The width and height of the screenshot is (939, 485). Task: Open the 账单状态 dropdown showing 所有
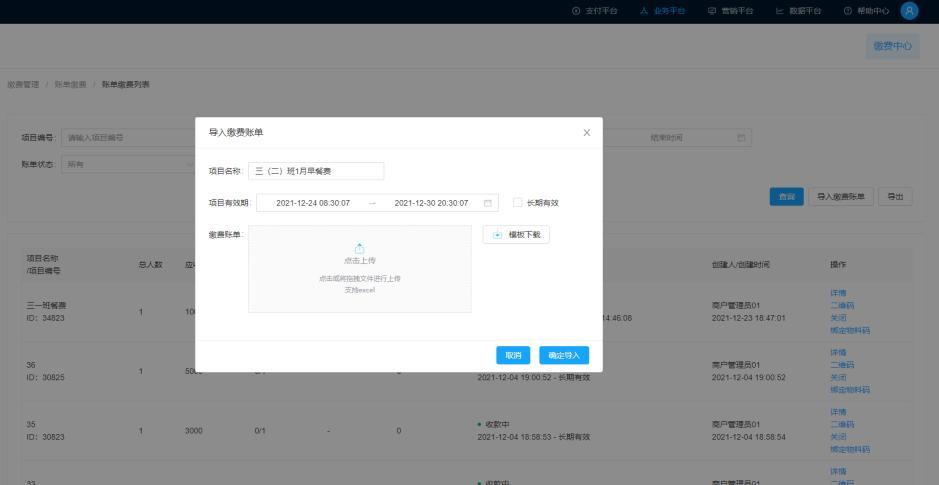click(x=128, y=164)
